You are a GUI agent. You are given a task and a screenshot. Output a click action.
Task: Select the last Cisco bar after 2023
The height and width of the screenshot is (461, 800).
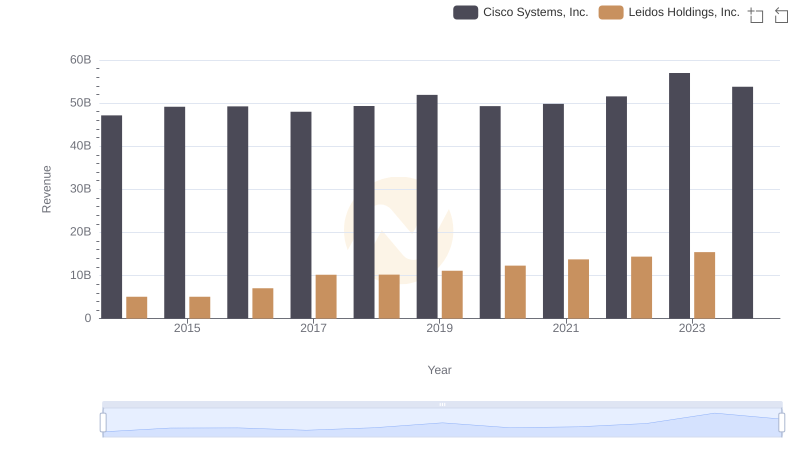tap(742, 202)
